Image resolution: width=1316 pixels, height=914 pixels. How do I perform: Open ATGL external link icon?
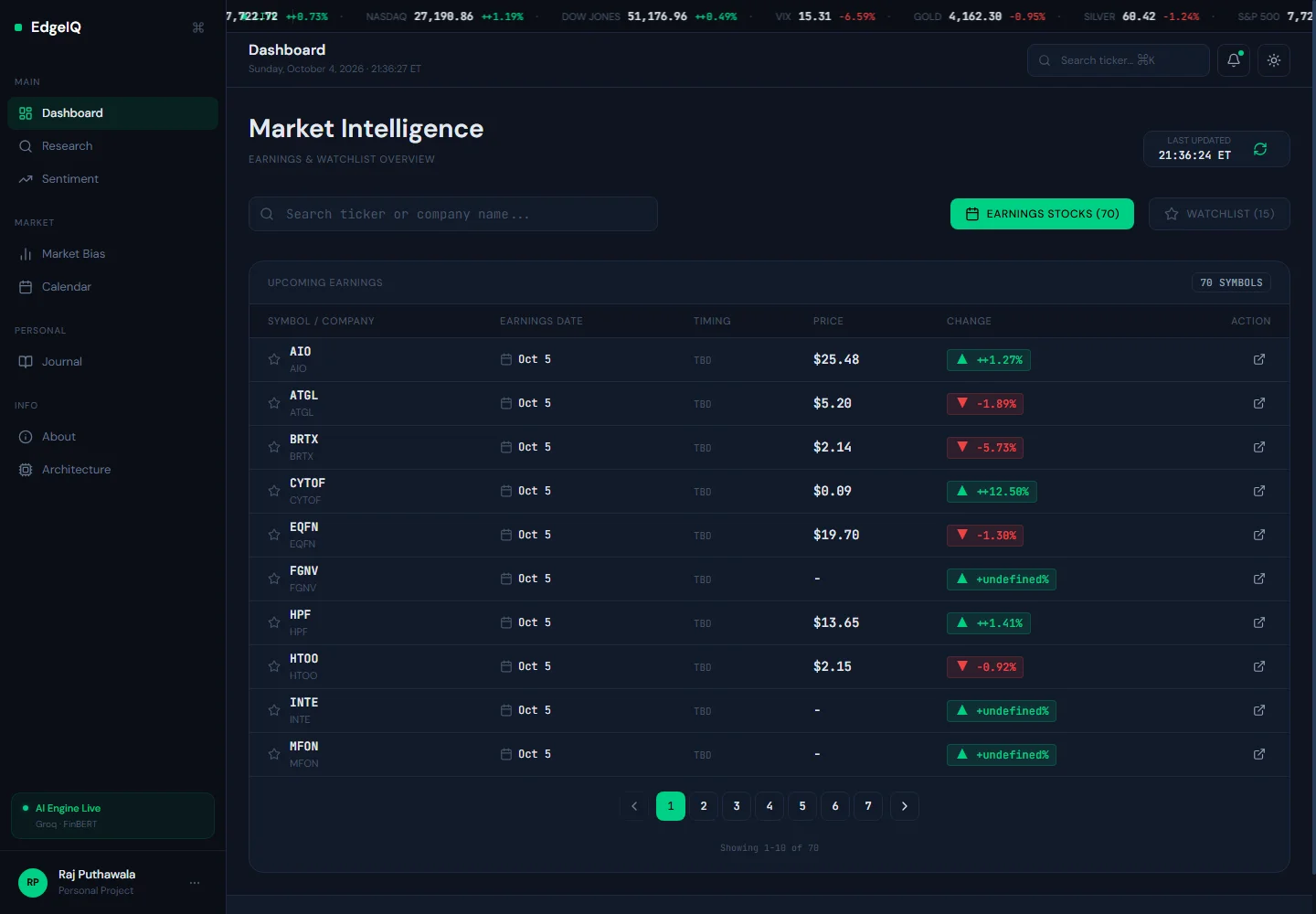point(1259,403)
